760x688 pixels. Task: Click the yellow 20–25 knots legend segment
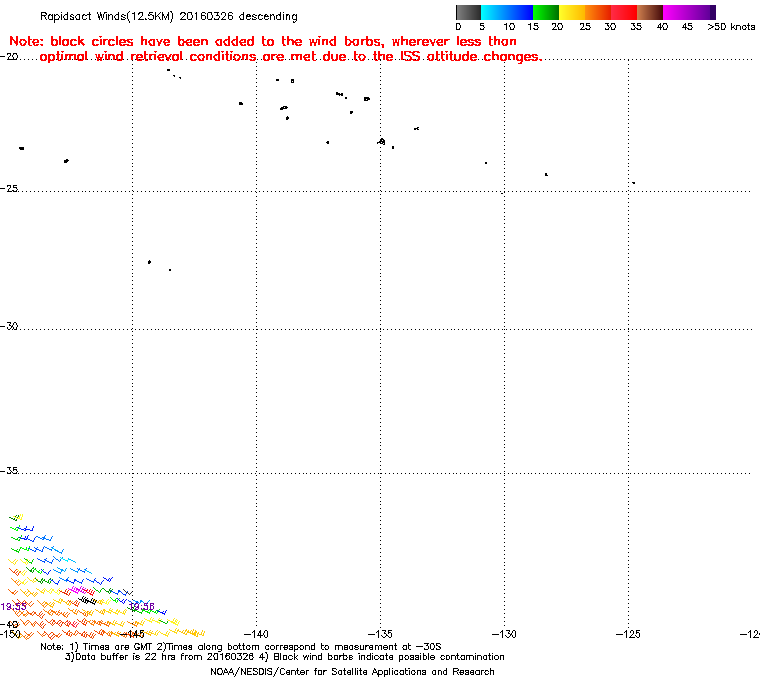(x=572, y=12)
